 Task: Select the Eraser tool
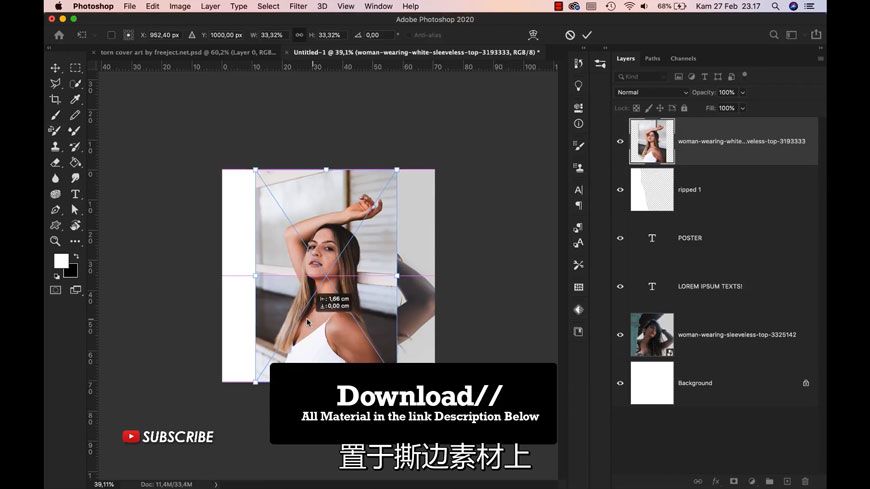pos(55,163)
